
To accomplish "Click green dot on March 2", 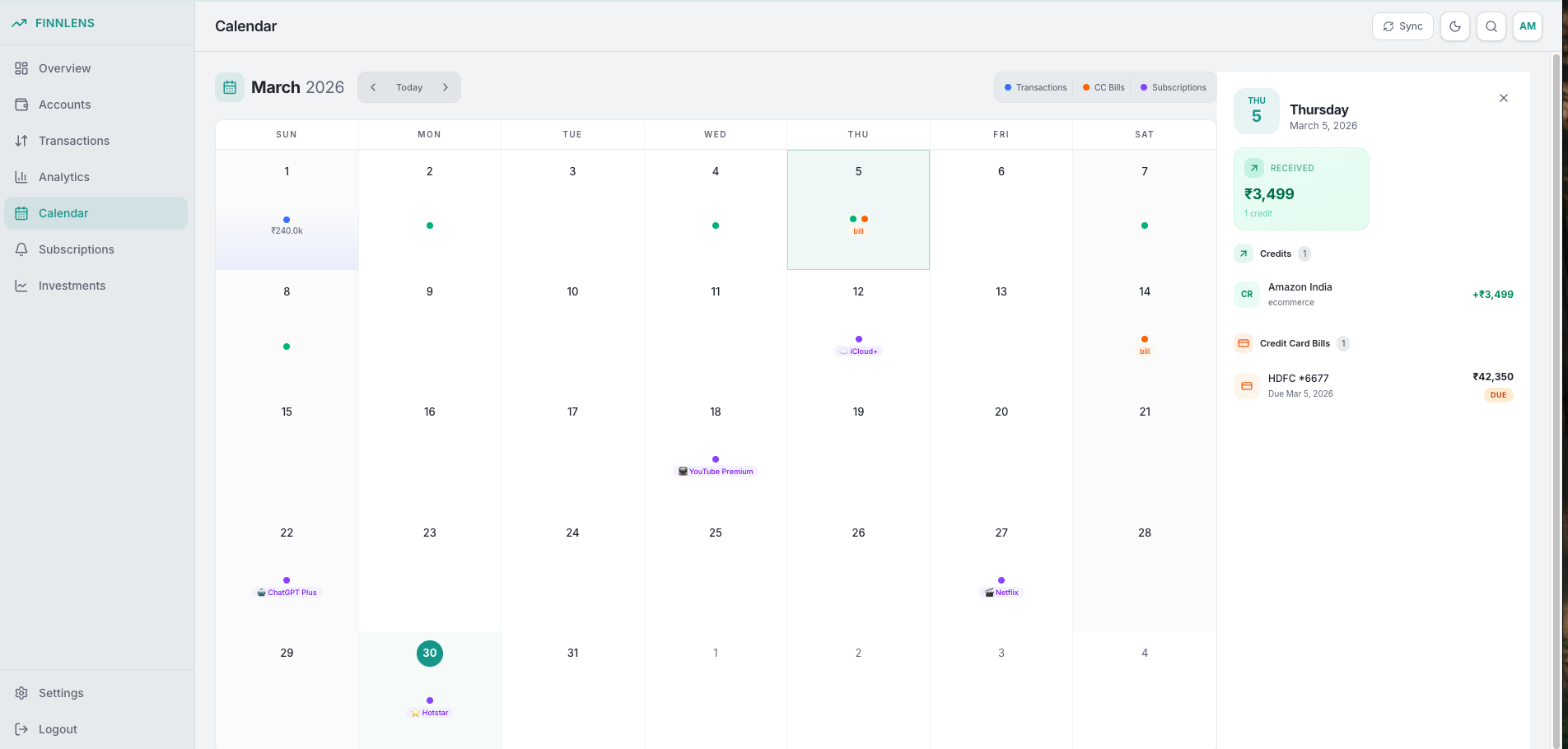I will [x=430, y=226].
